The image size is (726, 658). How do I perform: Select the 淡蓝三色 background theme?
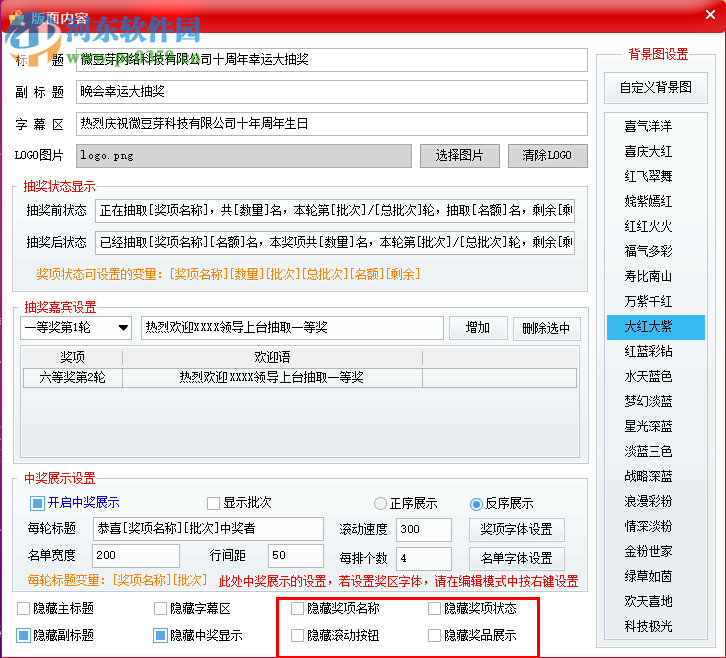pos(656,451)
